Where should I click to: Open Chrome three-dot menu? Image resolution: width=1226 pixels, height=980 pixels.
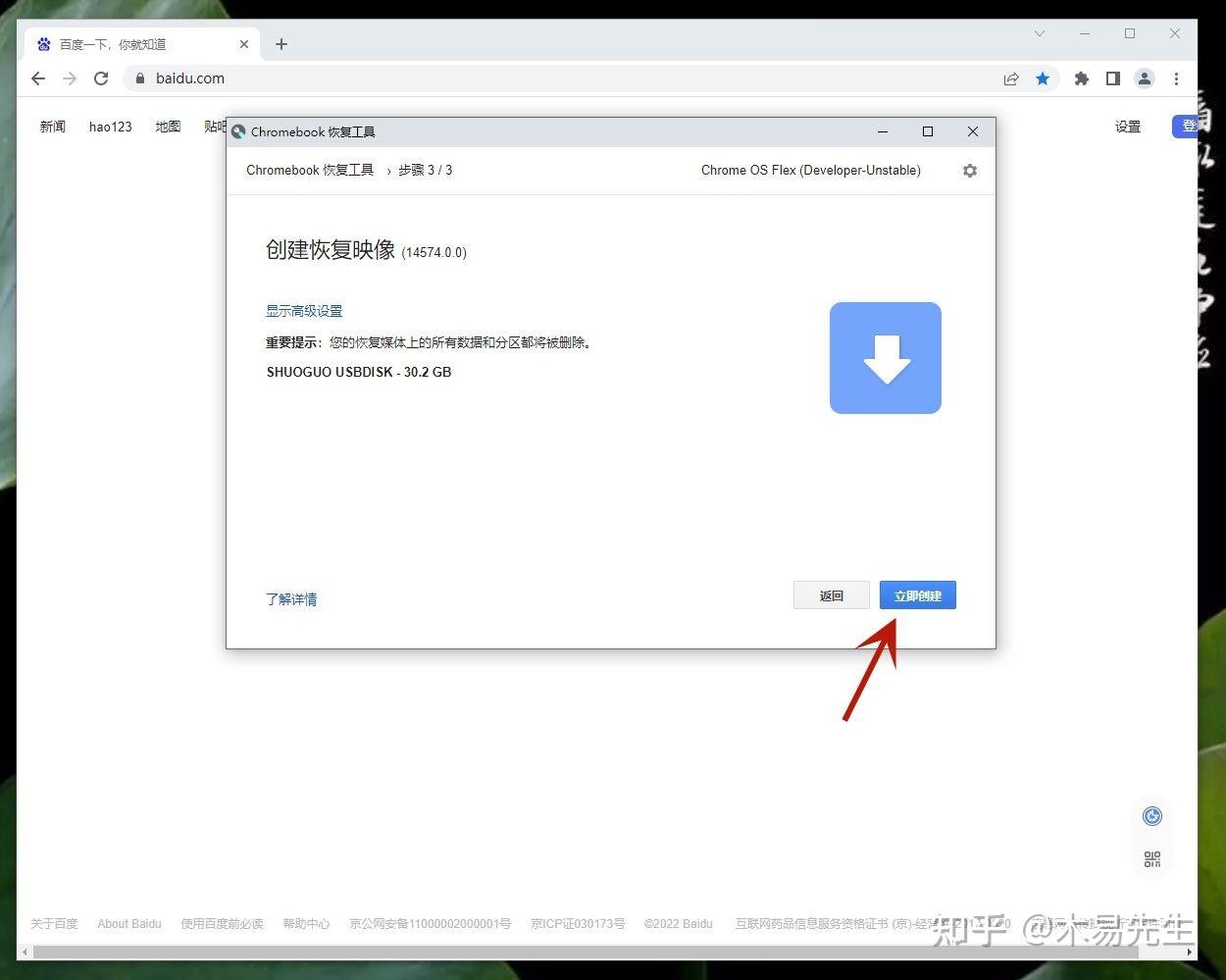1176,78
